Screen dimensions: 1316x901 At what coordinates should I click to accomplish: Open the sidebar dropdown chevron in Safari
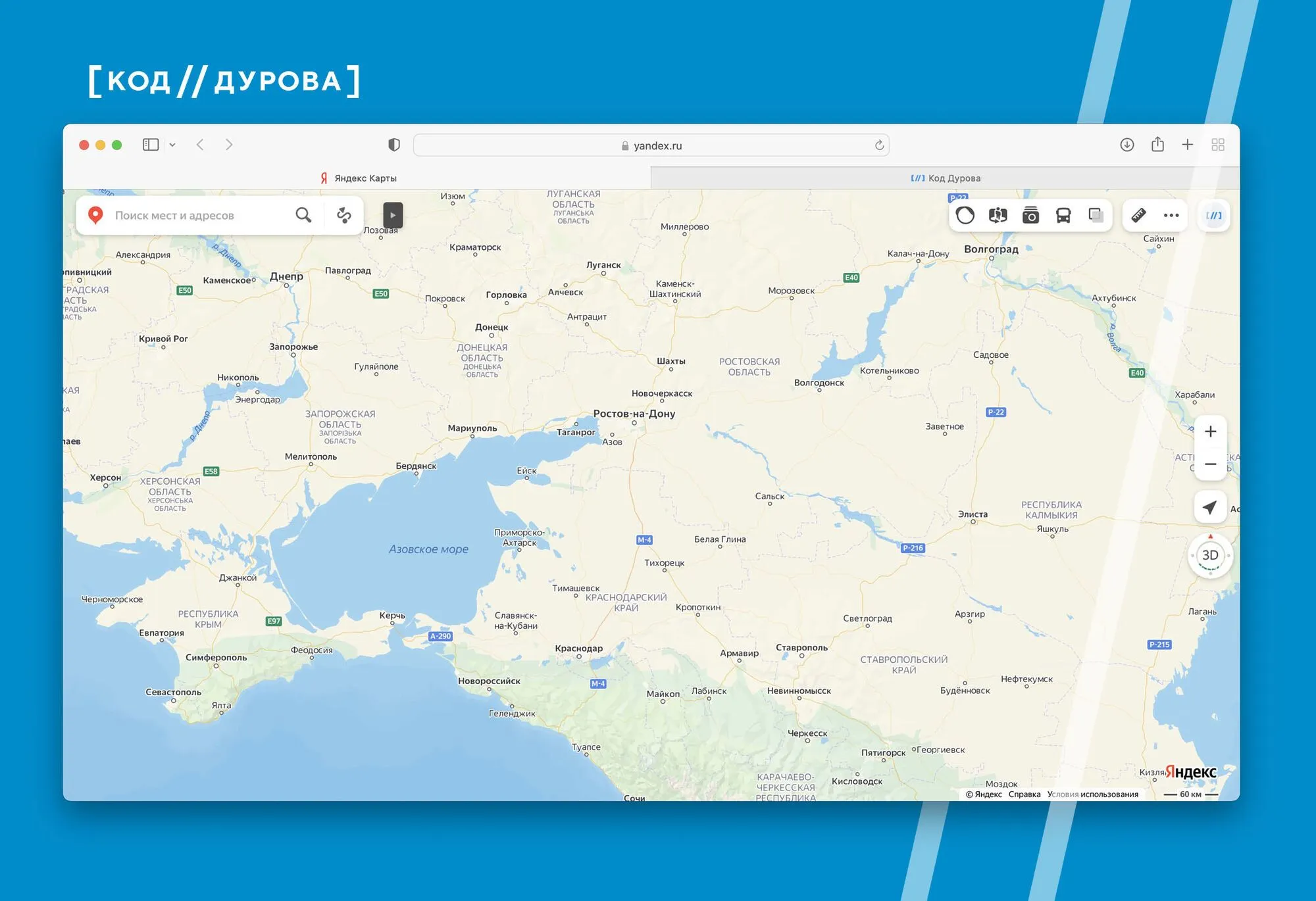173,144
